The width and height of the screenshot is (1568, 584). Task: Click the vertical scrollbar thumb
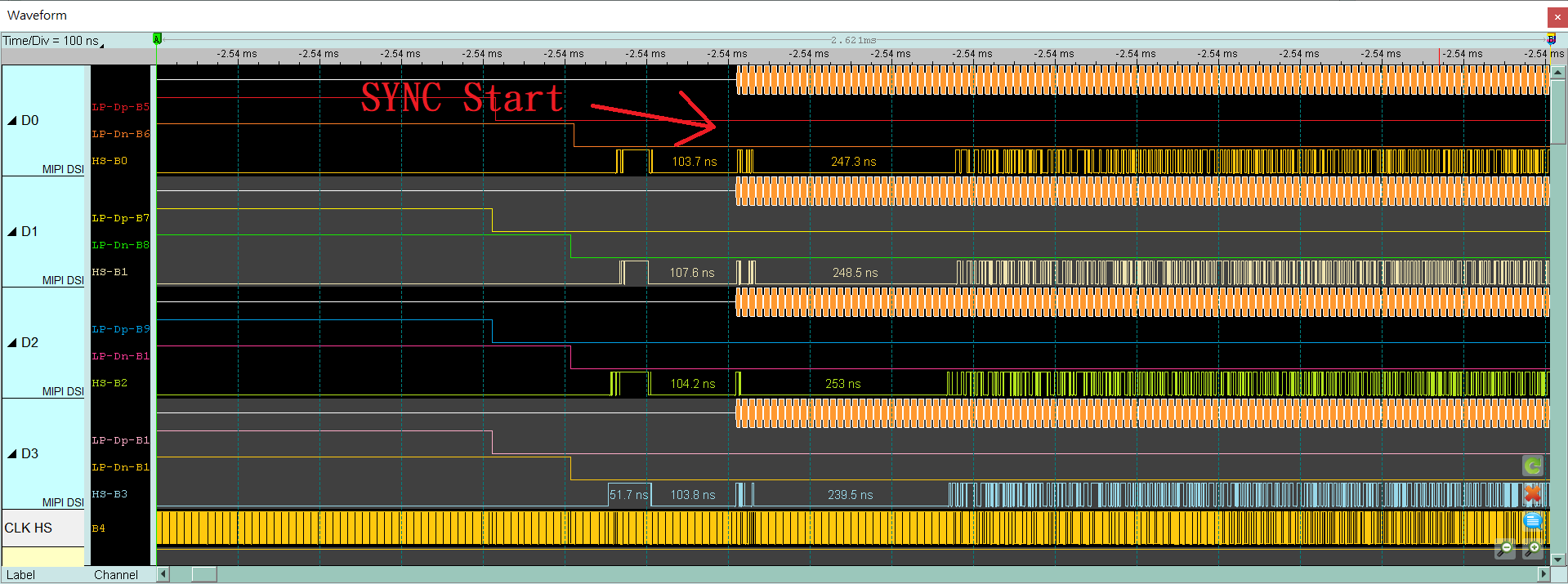tap(1558, 112)
